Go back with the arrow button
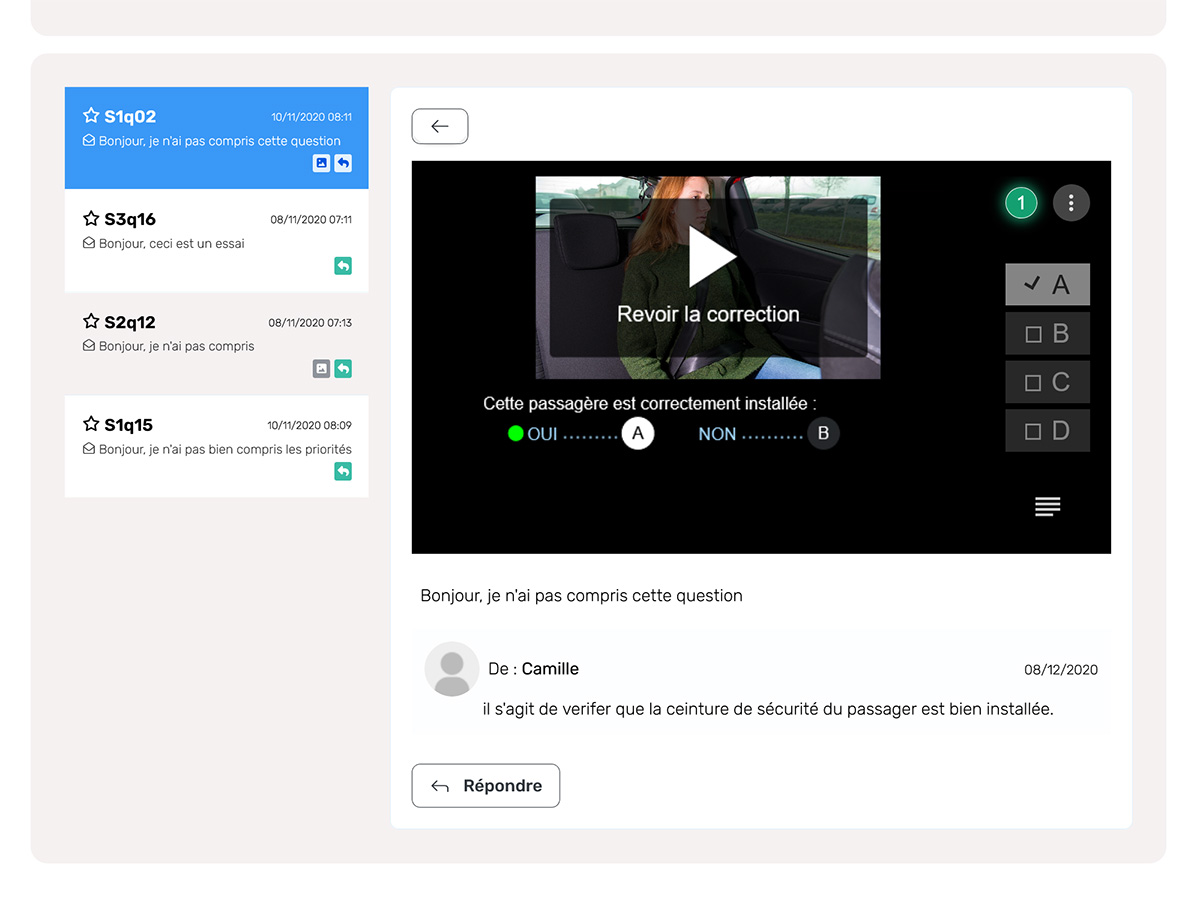The height and width of the screenshot is (900, 1200). (440, 126)
